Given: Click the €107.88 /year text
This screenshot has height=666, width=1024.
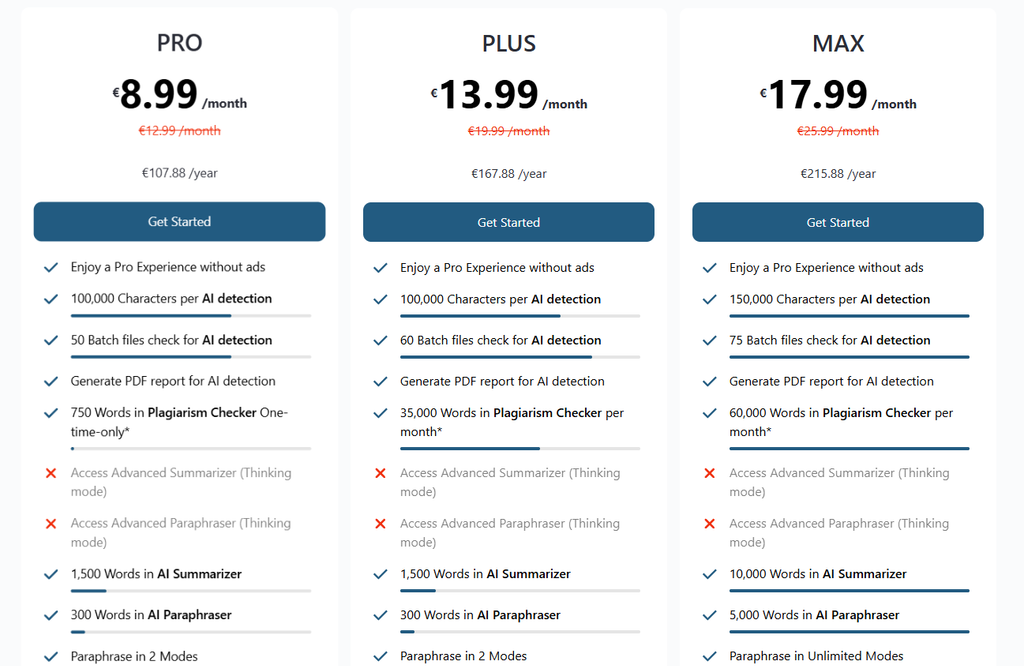Looking at the screenshot, I should [x=180, y=173].
